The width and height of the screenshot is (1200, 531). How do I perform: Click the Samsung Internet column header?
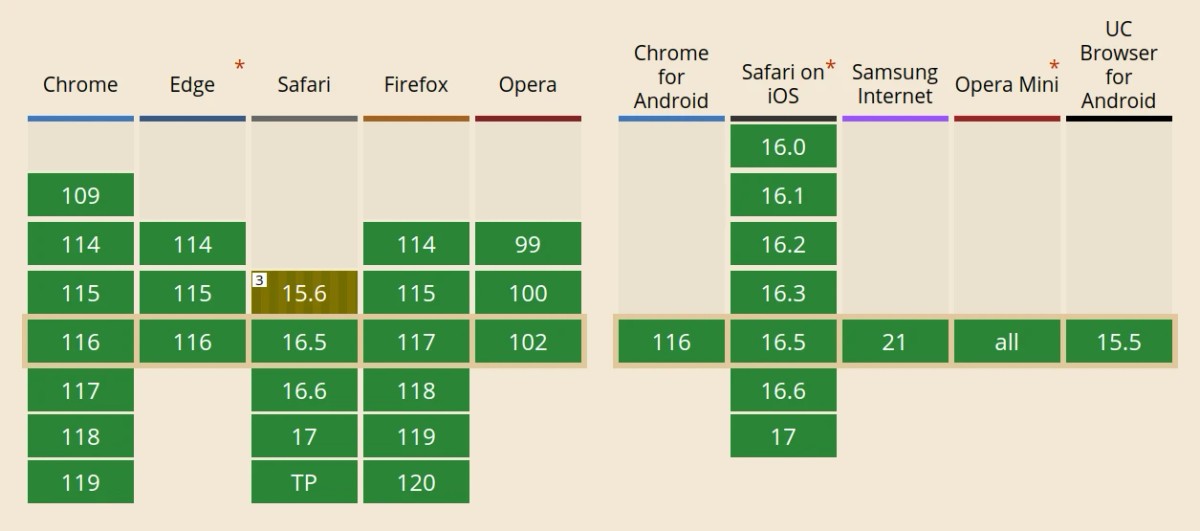point(895,85)
